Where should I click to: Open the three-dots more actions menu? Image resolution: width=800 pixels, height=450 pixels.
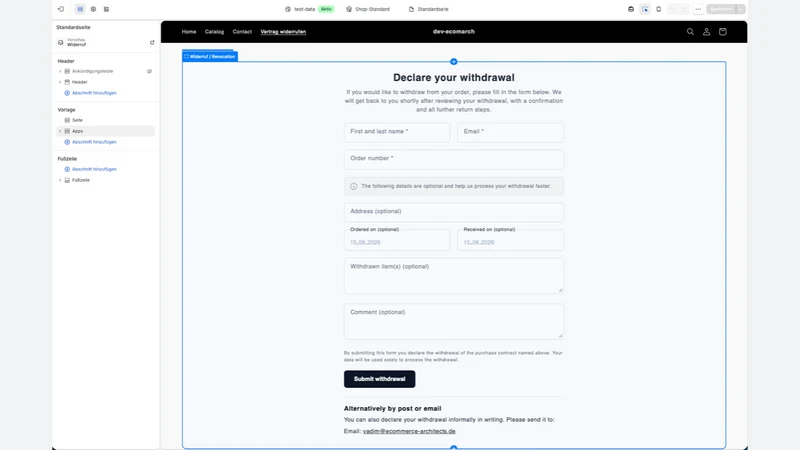point(698,9)
